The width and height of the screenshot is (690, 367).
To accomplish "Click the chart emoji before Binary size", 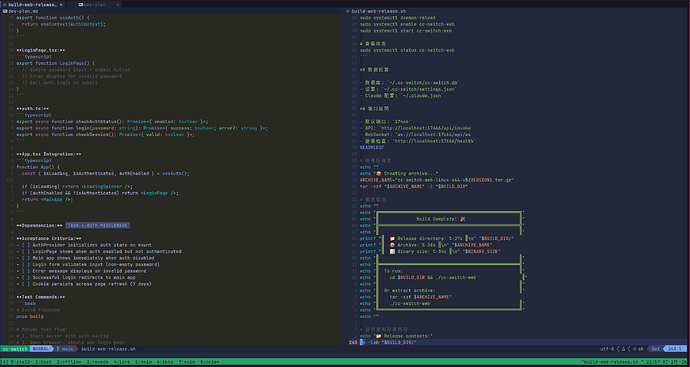I will [x=392, y=251].
